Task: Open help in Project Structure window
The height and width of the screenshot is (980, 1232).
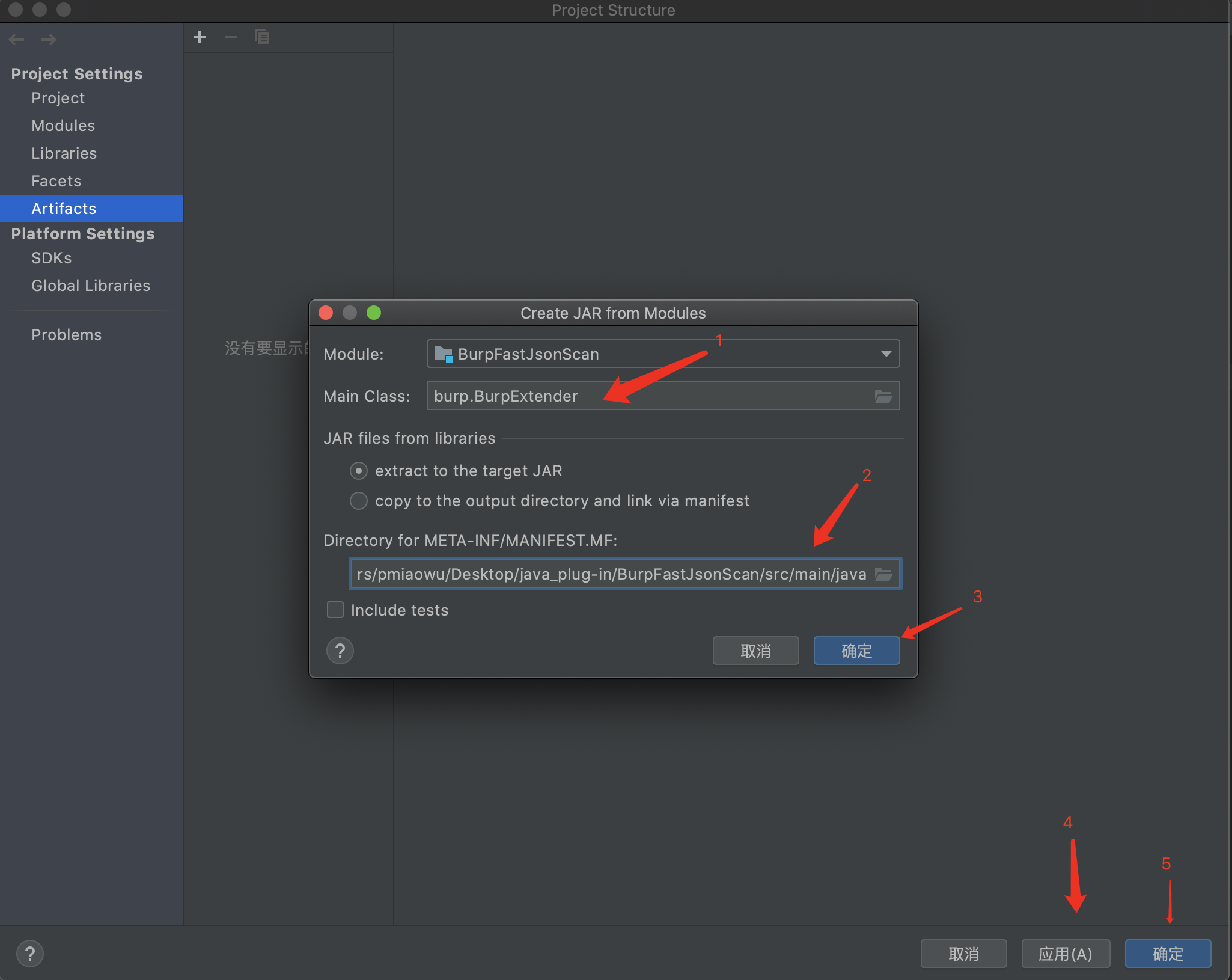Action: 30,954
